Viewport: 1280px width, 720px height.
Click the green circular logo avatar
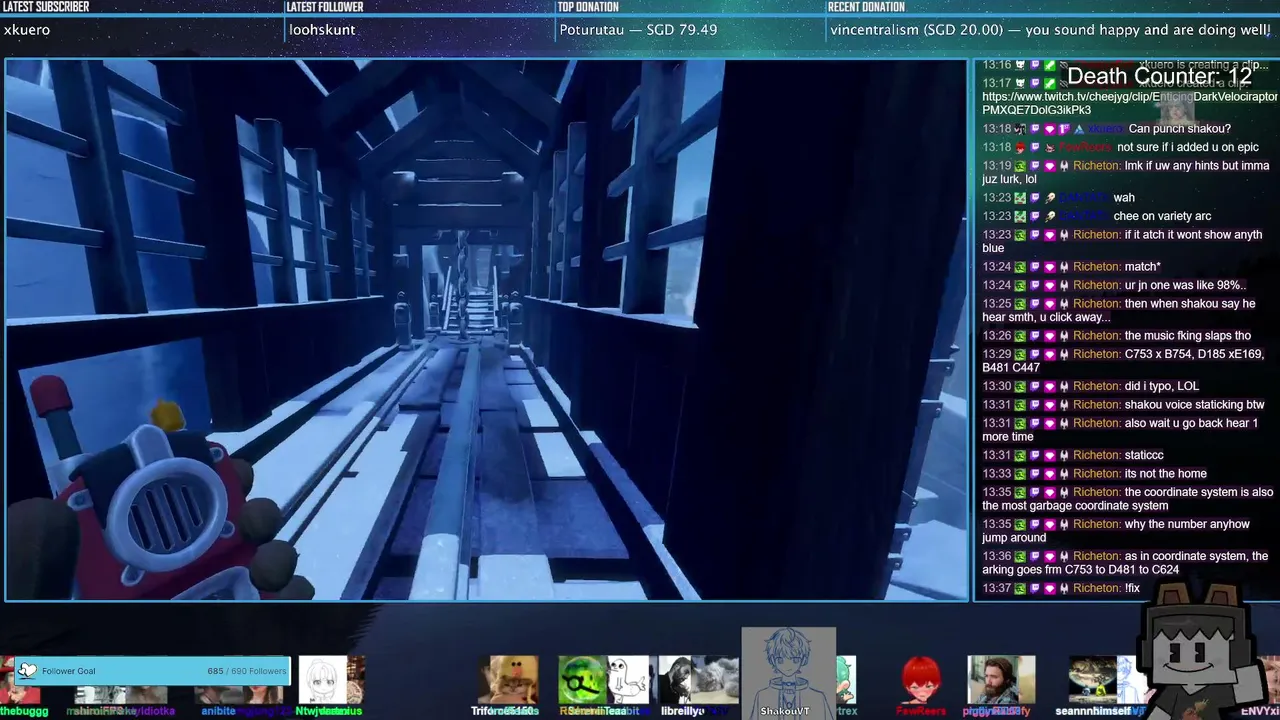(582, 680)
